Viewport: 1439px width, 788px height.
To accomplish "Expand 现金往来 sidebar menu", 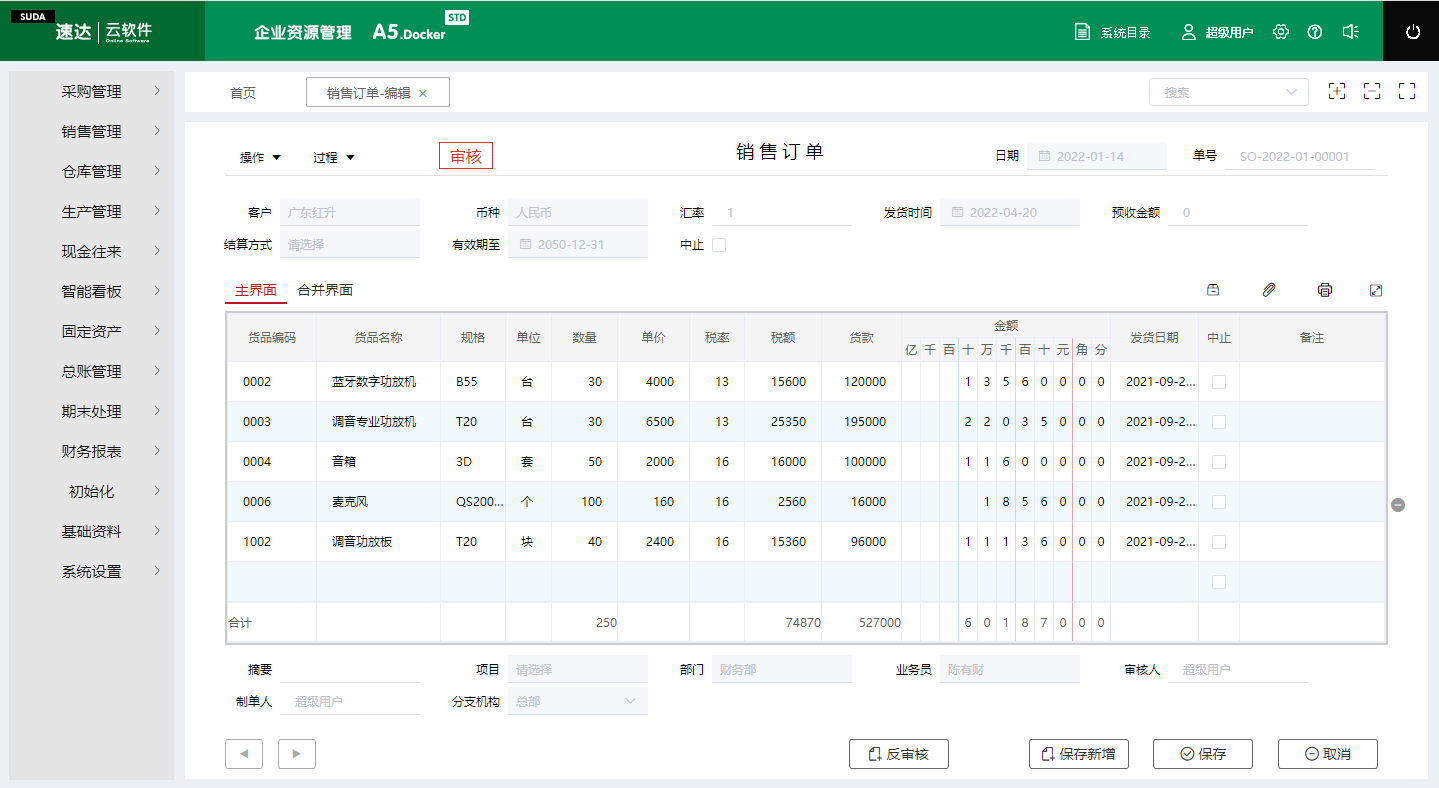I will pos(92,252).
